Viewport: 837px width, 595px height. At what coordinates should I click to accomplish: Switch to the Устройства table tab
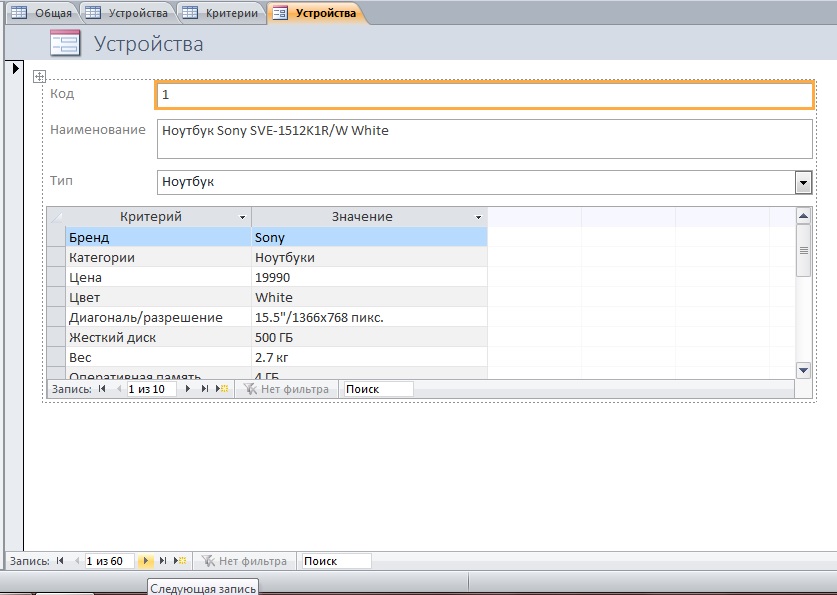(x=128, y=13)
